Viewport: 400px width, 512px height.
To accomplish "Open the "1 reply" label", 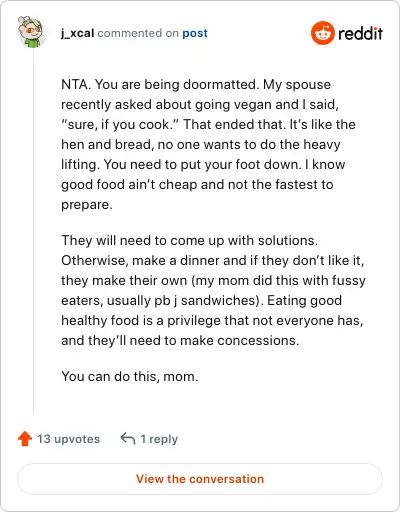I will pos(159,439).
